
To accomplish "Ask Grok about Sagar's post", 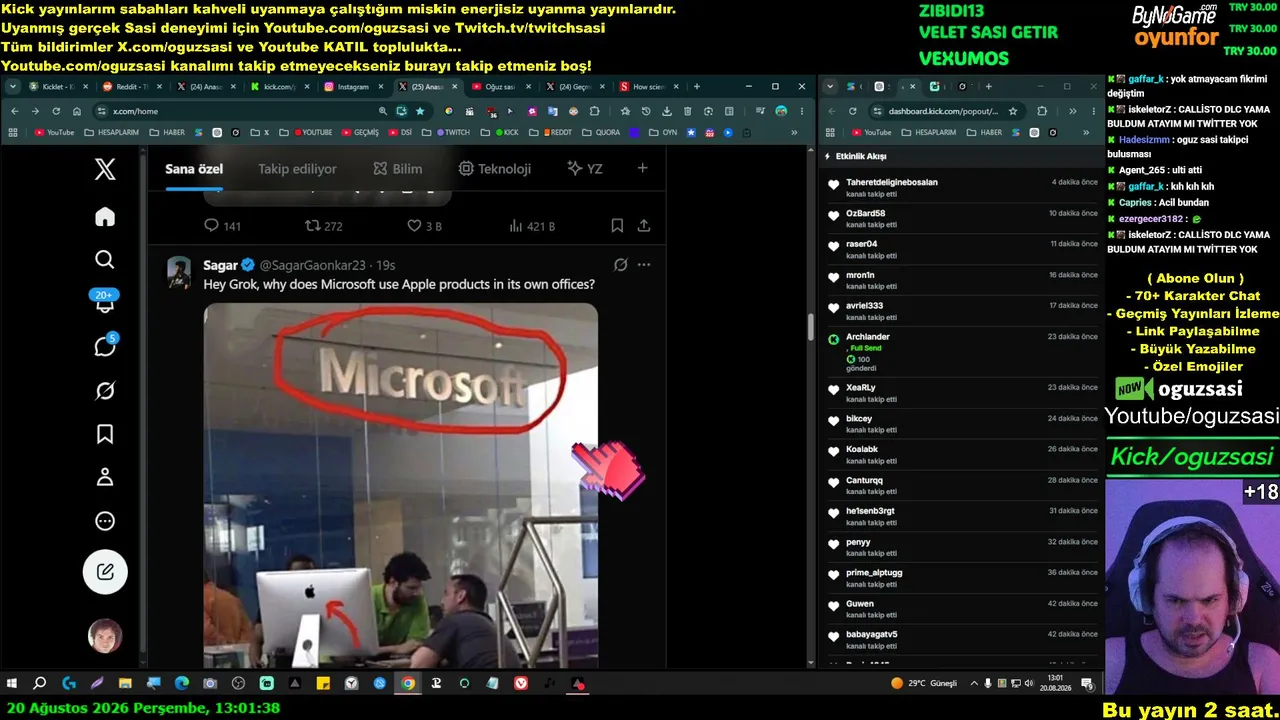I will pyautogui.click(x=620, y=265).
